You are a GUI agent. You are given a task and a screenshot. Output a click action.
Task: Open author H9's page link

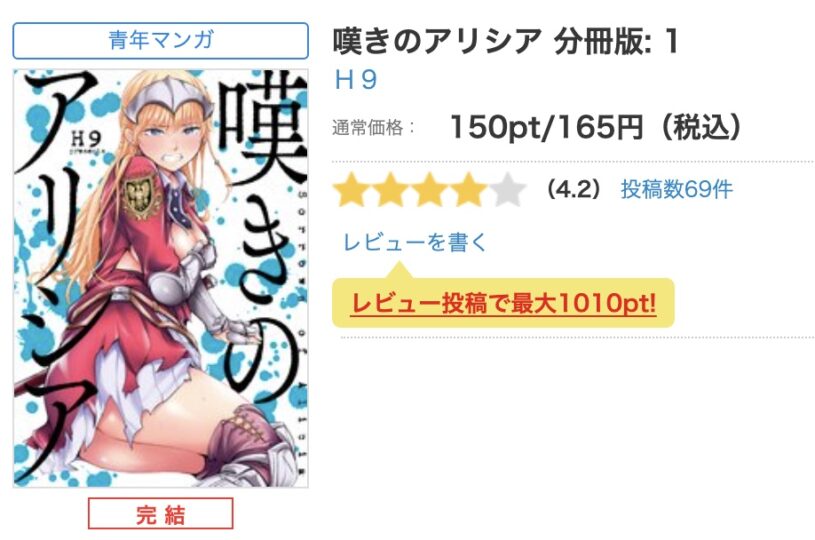356,80
